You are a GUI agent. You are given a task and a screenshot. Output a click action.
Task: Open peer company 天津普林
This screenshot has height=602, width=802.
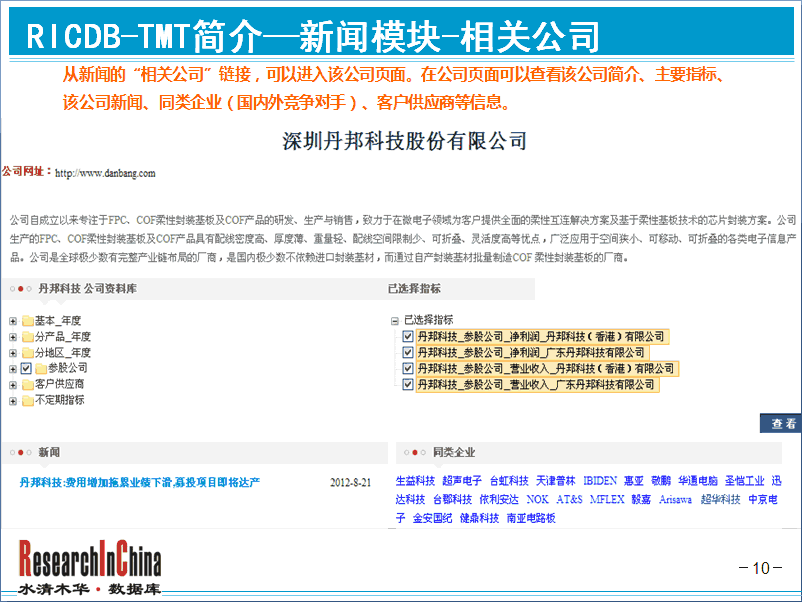(x=555, y=481)
